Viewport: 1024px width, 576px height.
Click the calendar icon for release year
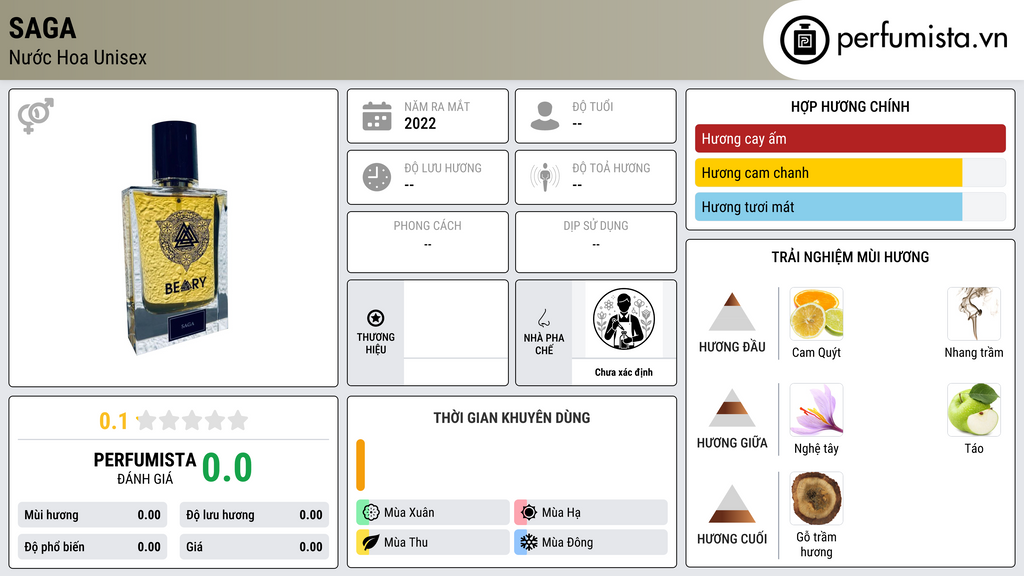point(377,116)
